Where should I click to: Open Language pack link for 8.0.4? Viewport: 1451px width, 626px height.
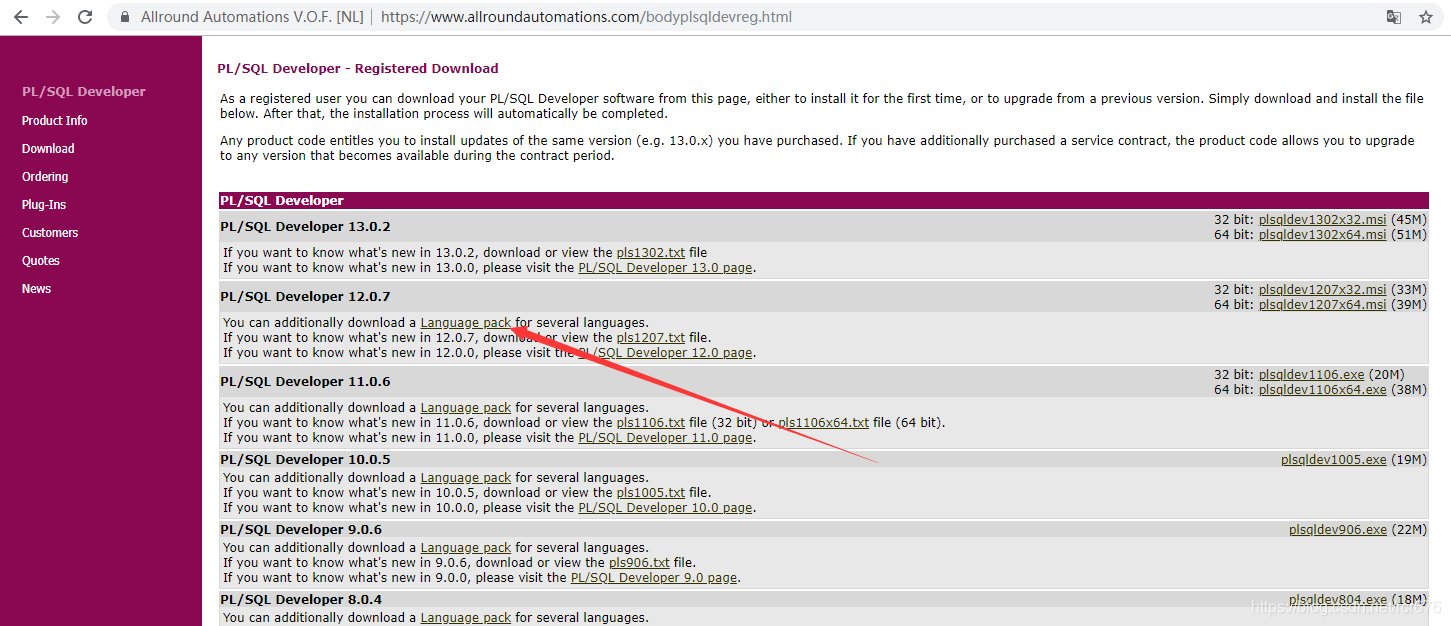(466, 618)
